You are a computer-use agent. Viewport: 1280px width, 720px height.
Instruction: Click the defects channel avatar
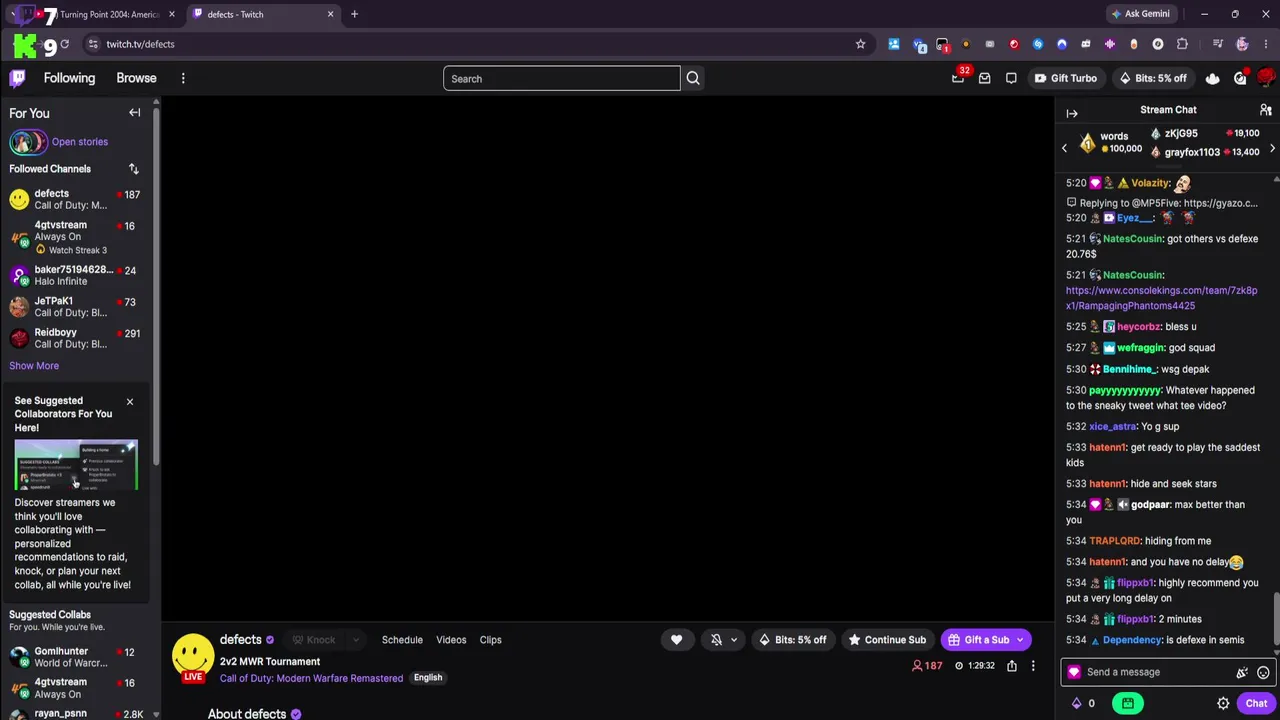[193, 655]
